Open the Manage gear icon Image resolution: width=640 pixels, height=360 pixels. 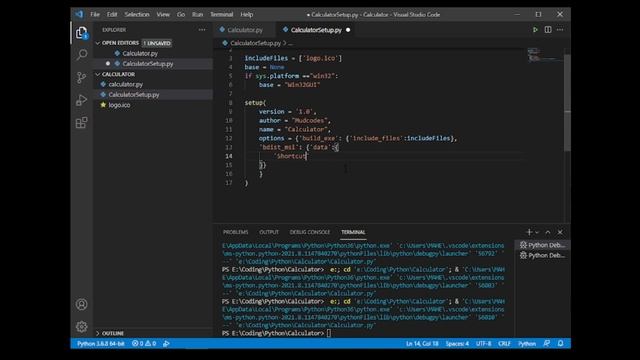point(82,327)
